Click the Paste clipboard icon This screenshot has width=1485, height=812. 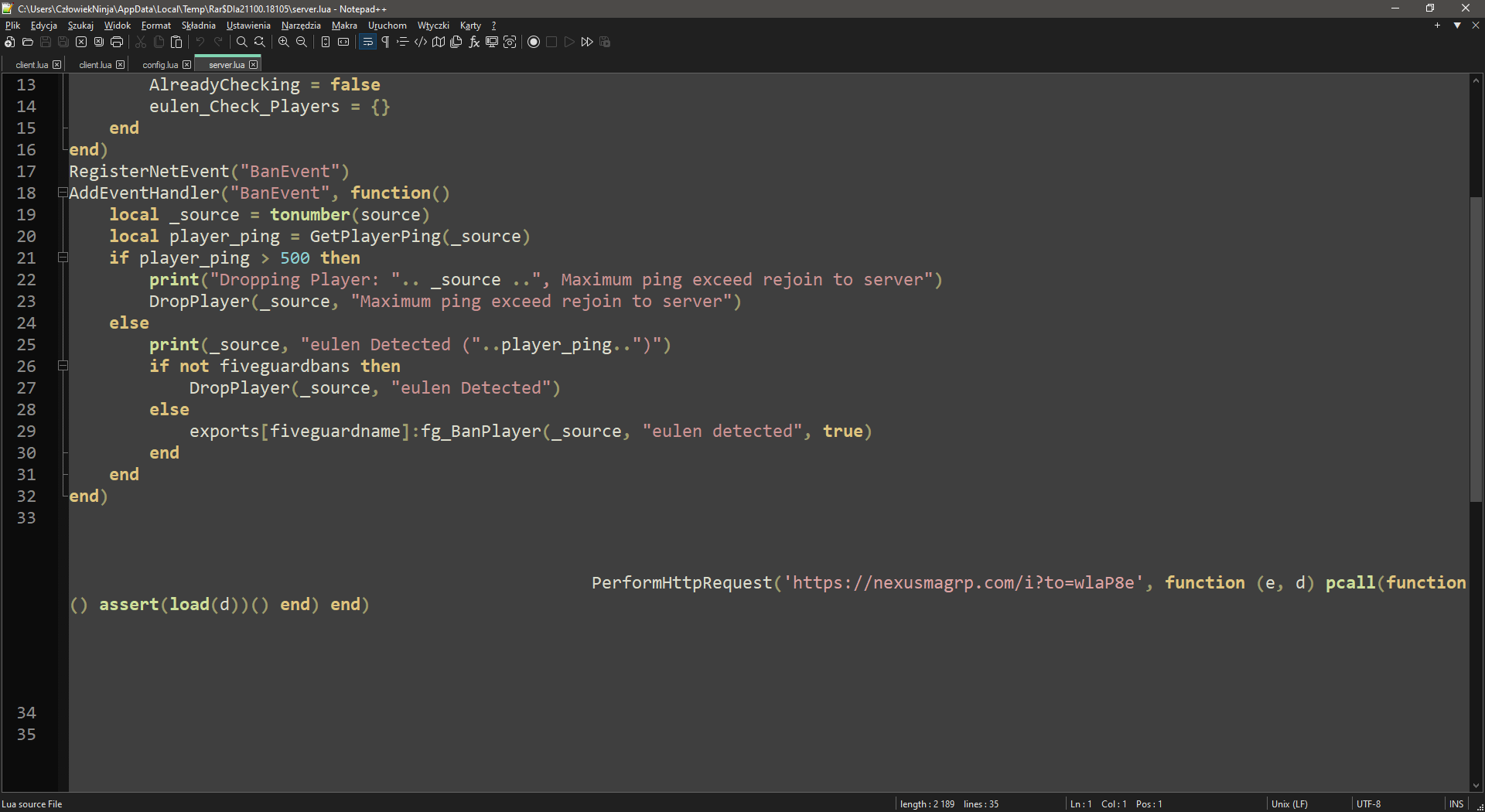click(x=176, y=42)
